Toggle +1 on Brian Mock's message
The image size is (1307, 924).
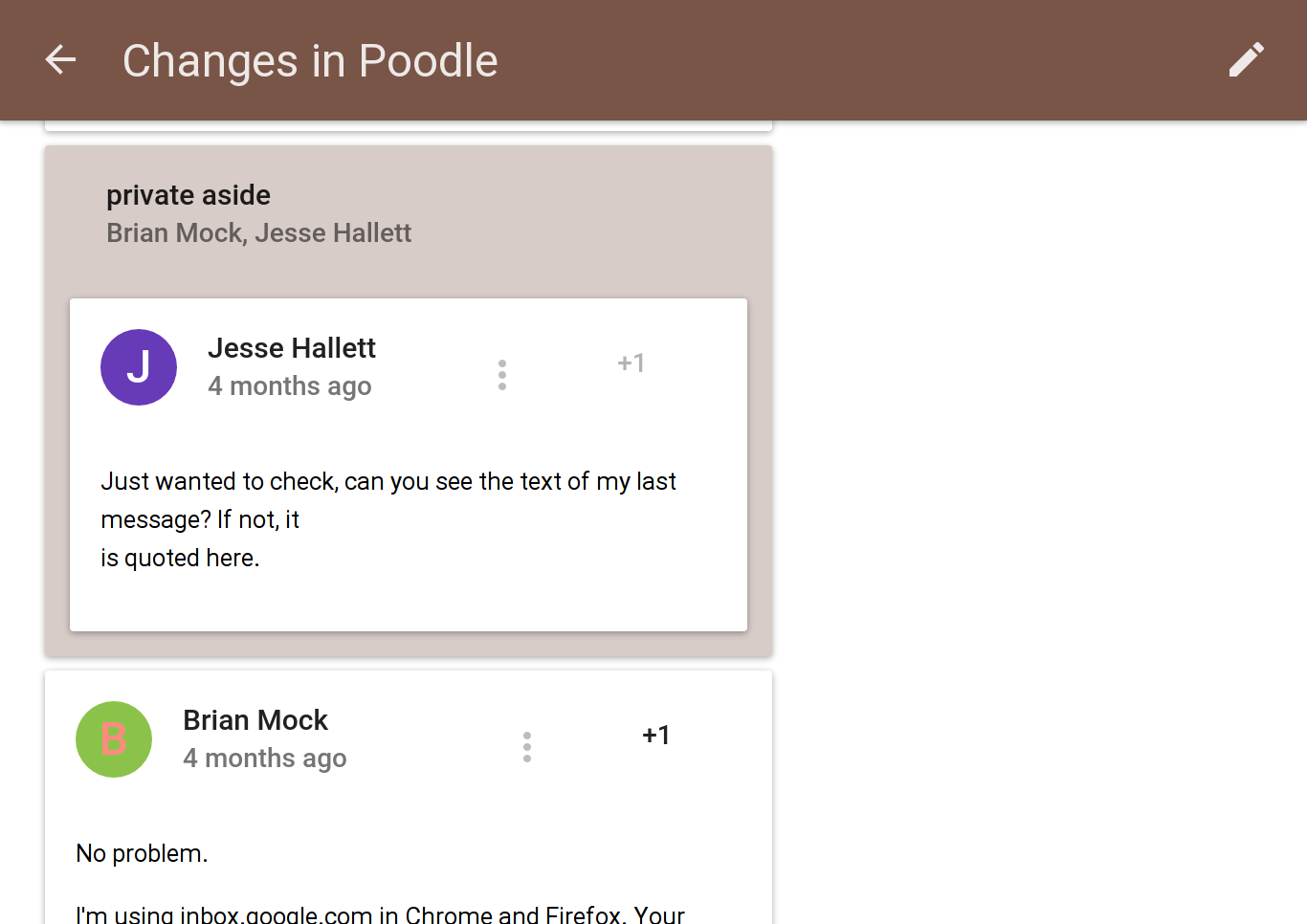pyautogui.click(x=656, y=736)
